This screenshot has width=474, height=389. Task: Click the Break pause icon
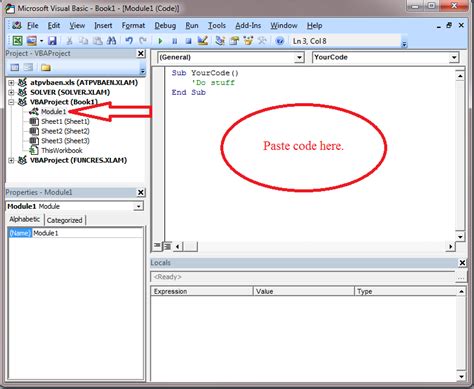[174, 41]
